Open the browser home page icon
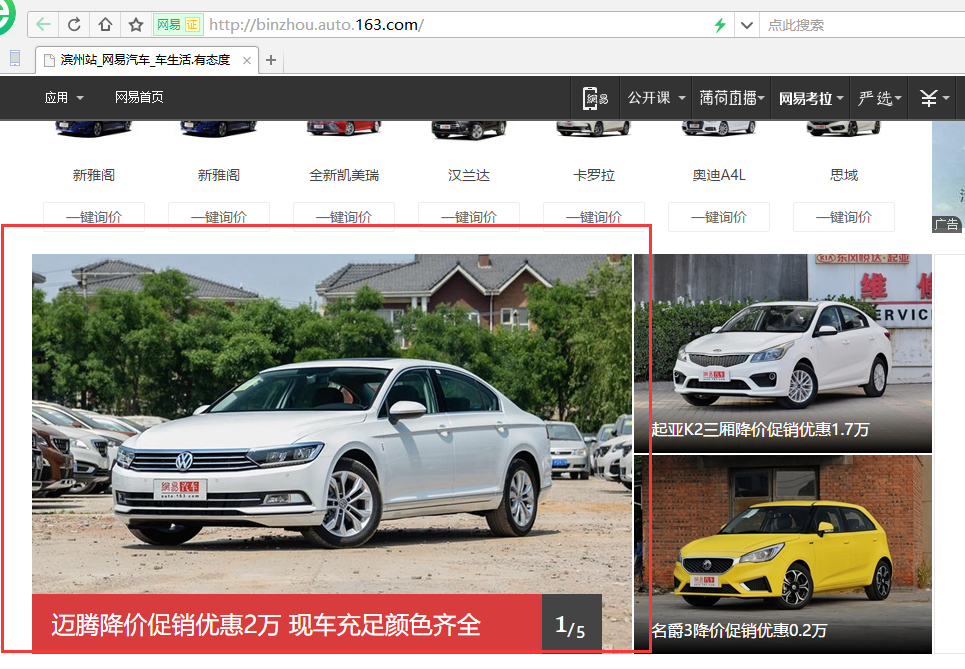The width and height of the screenshot is (965, 669). pos(105,25)
